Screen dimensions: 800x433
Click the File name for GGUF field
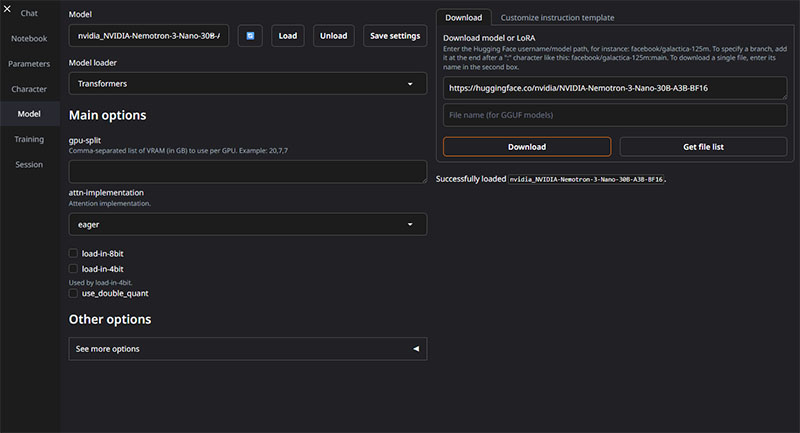[615, 115]
